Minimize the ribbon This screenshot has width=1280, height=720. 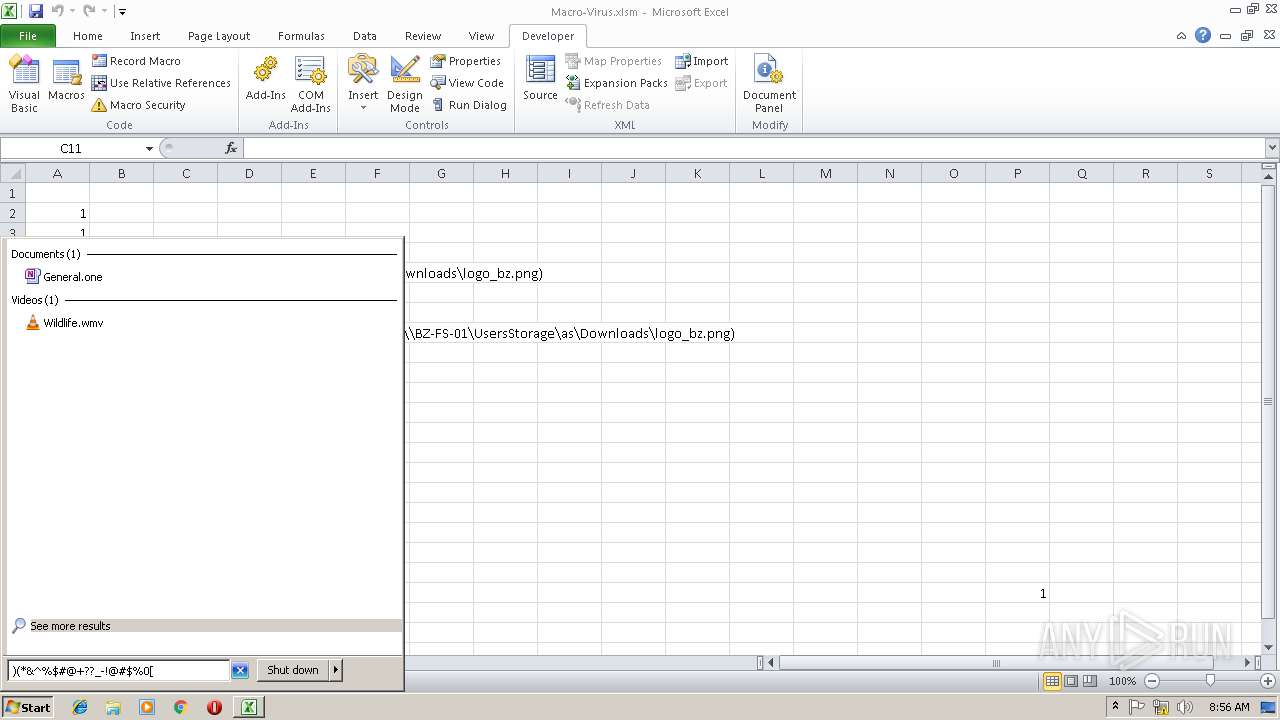1182,35
